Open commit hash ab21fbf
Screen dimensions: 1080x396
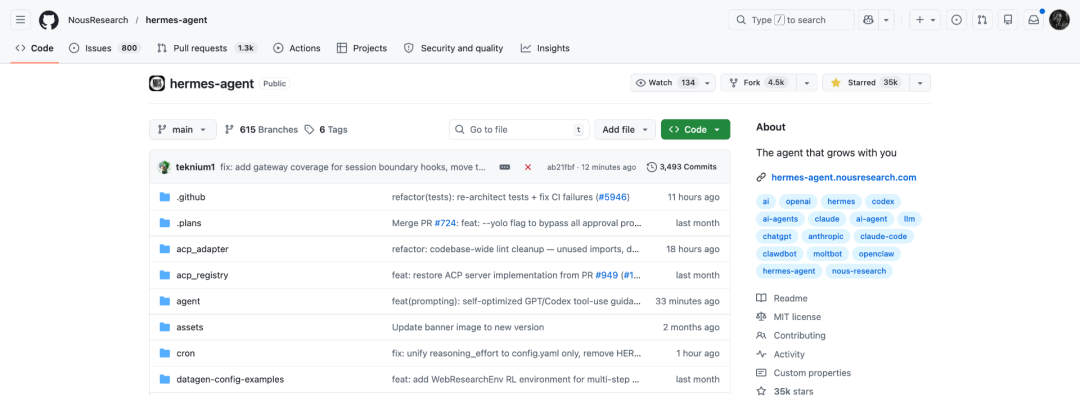pos(562,167)
